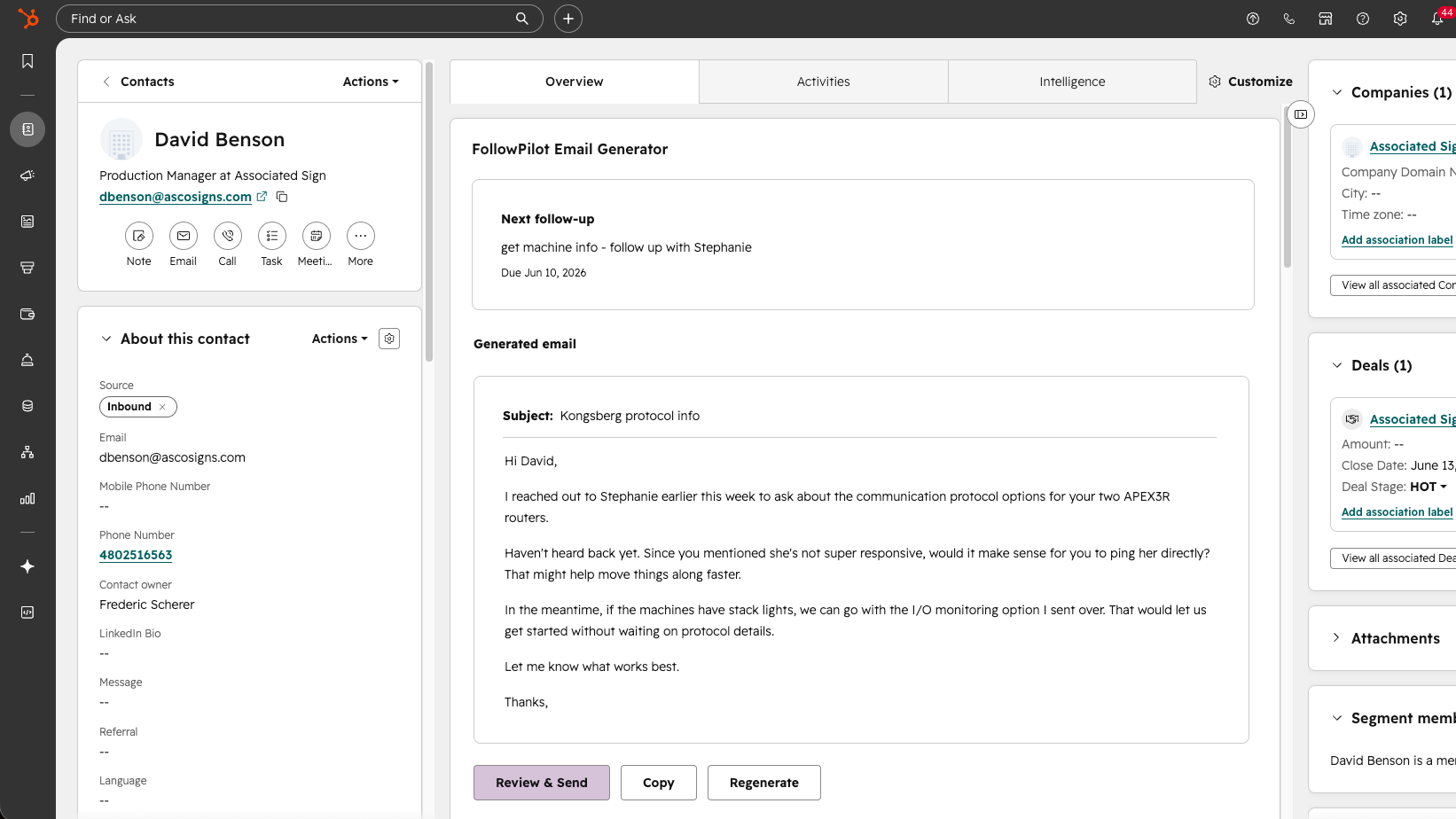This screenshot has width=1456, height=819.
Task: Open the calling phone icon in top bar
Action: [1289, 19]
